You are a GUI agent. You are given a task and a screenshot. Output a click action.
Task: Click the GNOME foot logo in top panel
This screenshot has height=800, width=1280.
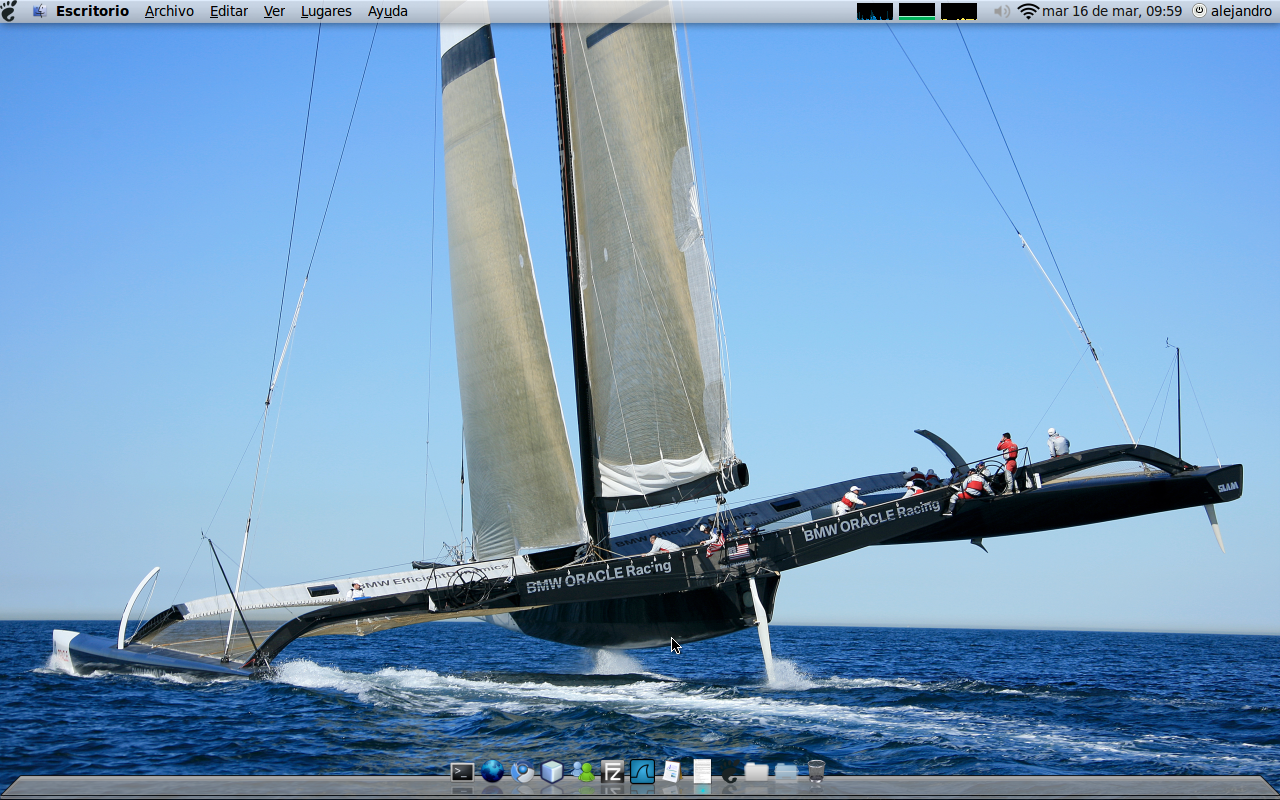point(9,11)
